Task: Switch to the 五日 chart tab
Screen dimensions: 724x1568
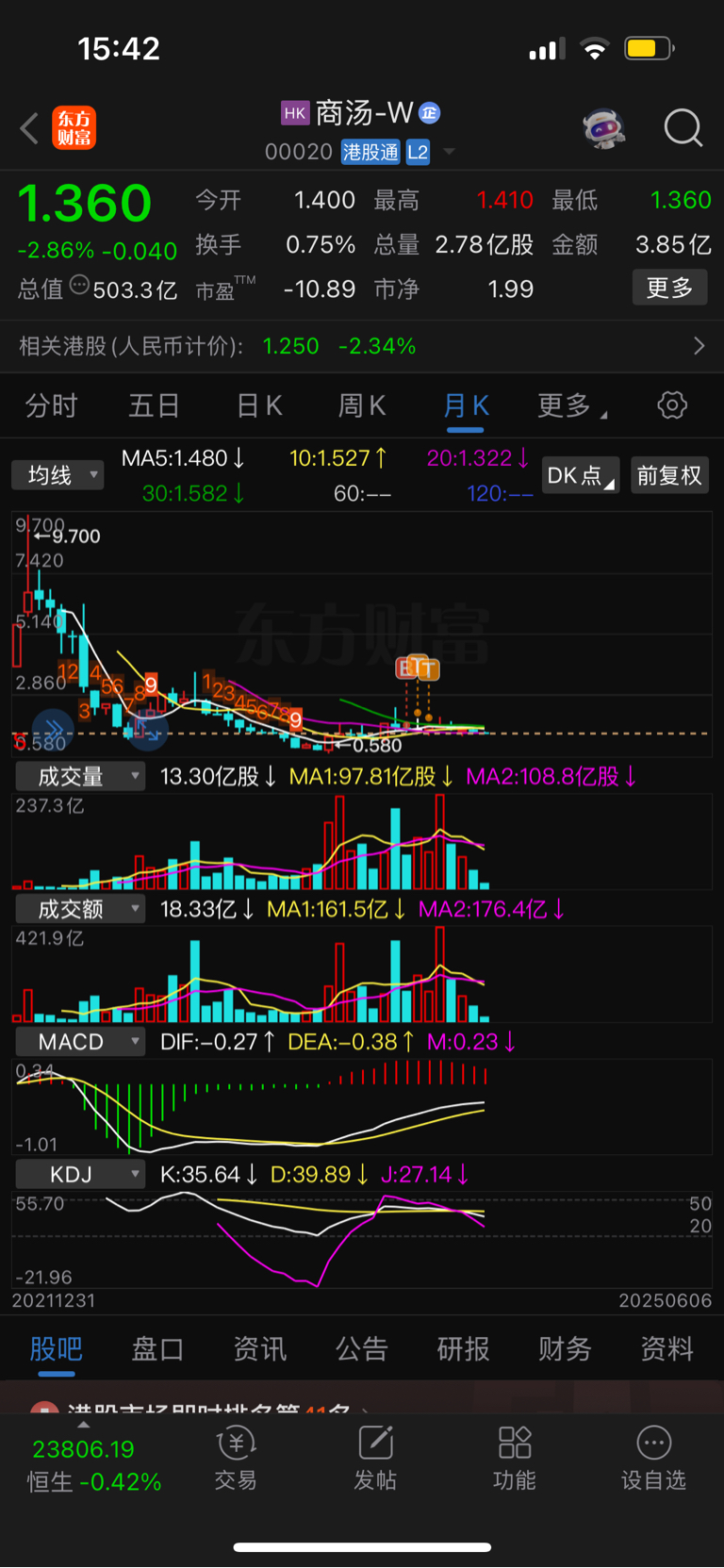Action: point(154,406)
